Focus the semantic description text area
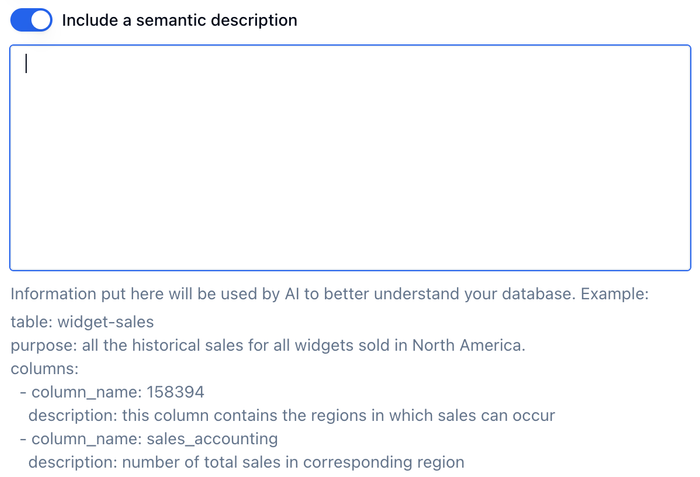 pos(350,157)
